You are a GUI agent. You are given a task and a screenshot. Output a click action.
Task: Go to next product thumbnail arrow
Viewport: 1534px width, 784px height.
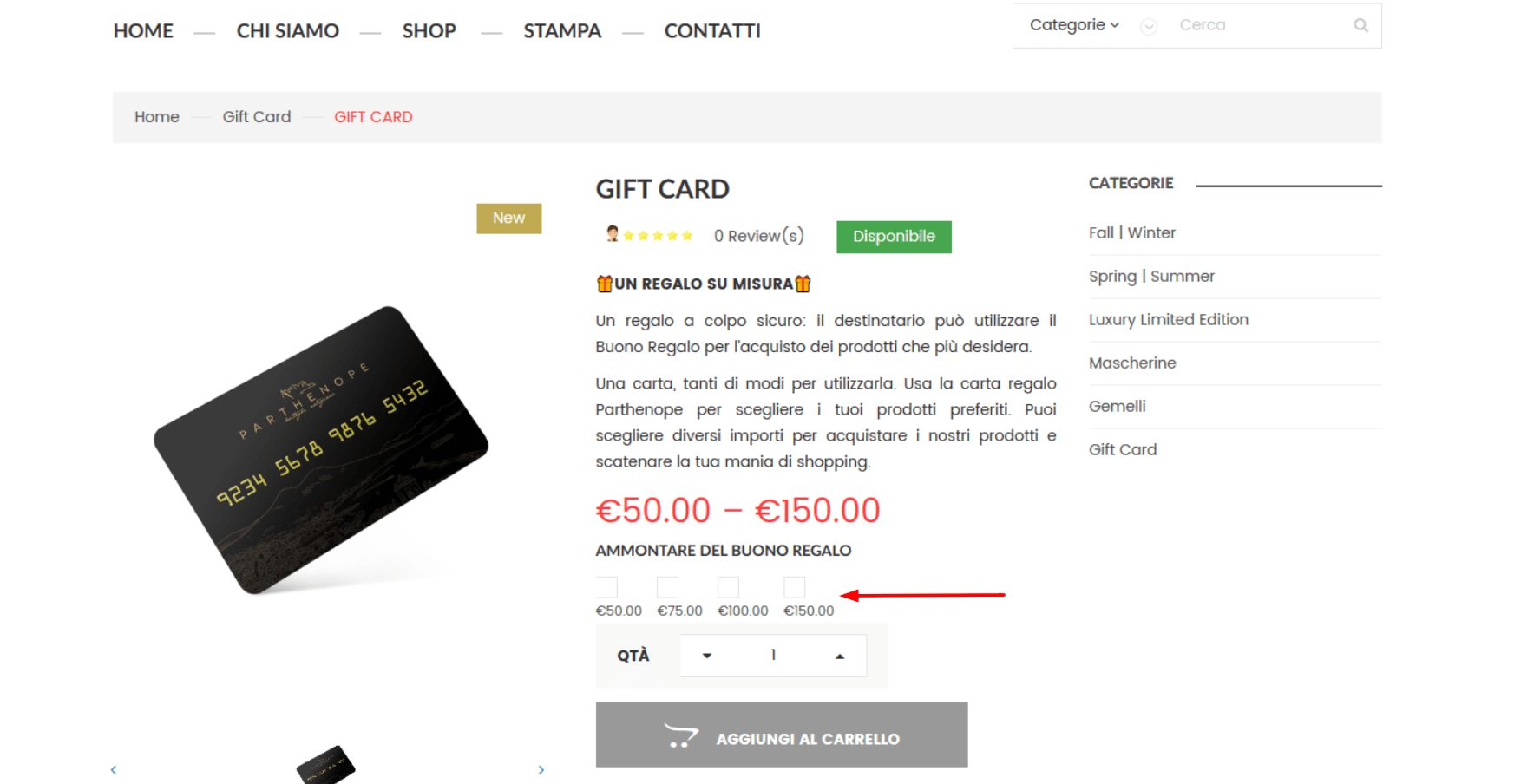541,770
